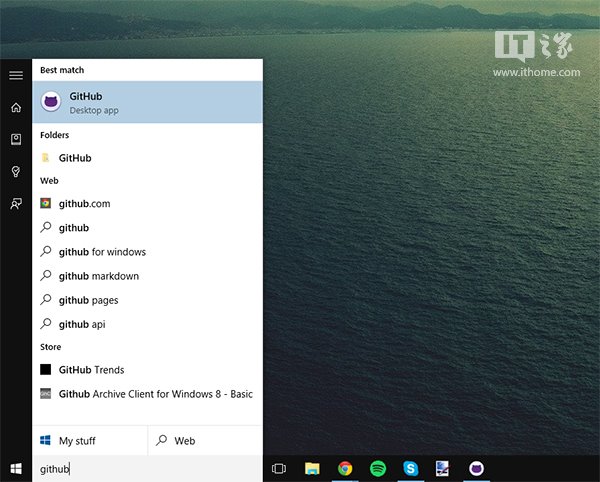Click the magnifier icon on Web filter

click(161, 440)
